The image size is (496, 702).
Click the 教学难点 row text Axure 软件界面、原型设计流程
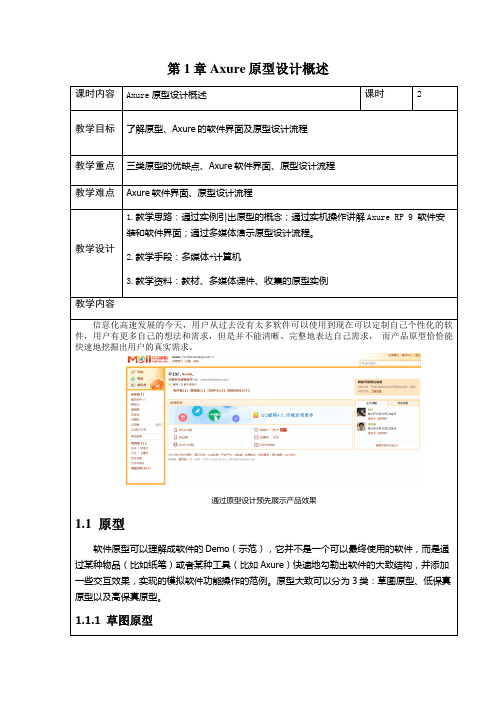tap(189, 193)
